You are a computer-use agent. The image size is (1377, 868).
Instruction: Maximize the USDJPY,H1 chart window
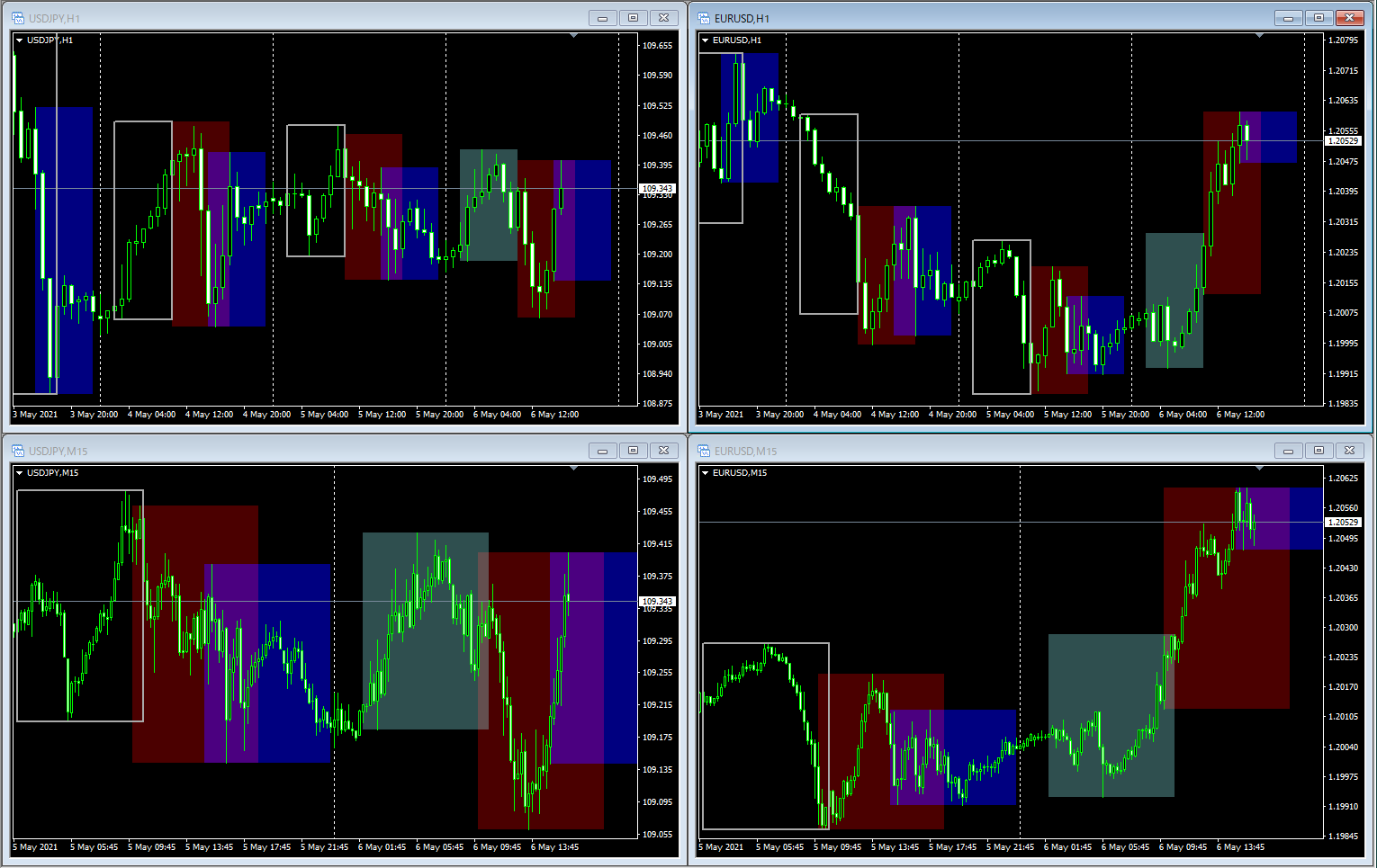tap(633, 18)
